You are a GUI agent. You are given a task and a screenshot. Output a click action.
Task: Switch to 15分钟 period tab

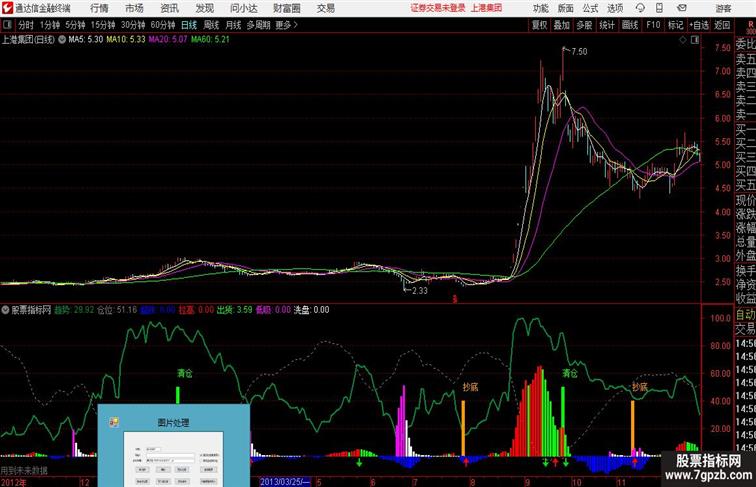(x=103, y=25)
